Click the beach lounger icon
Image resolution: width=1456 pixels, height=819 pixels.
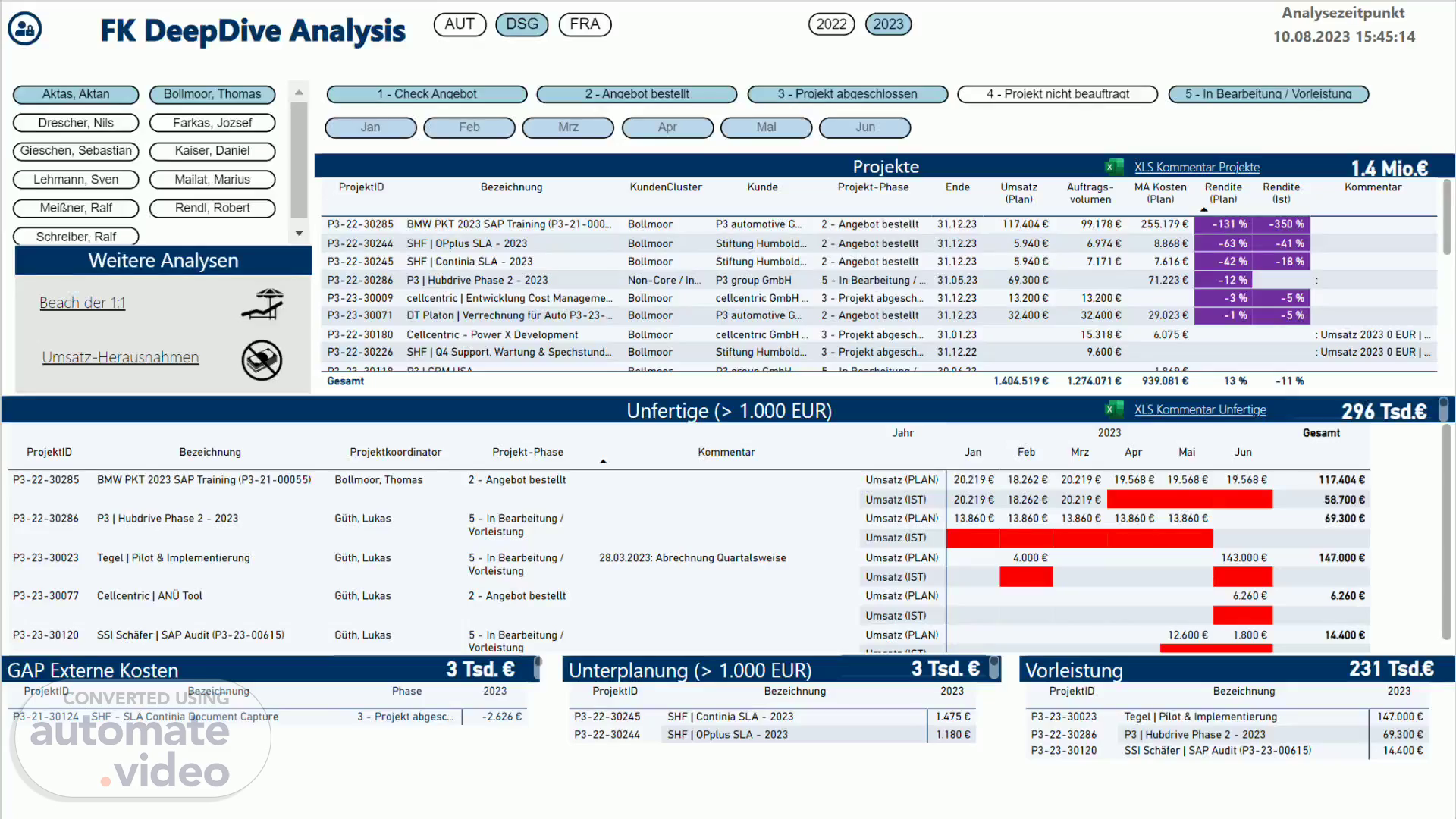(262, 303)
